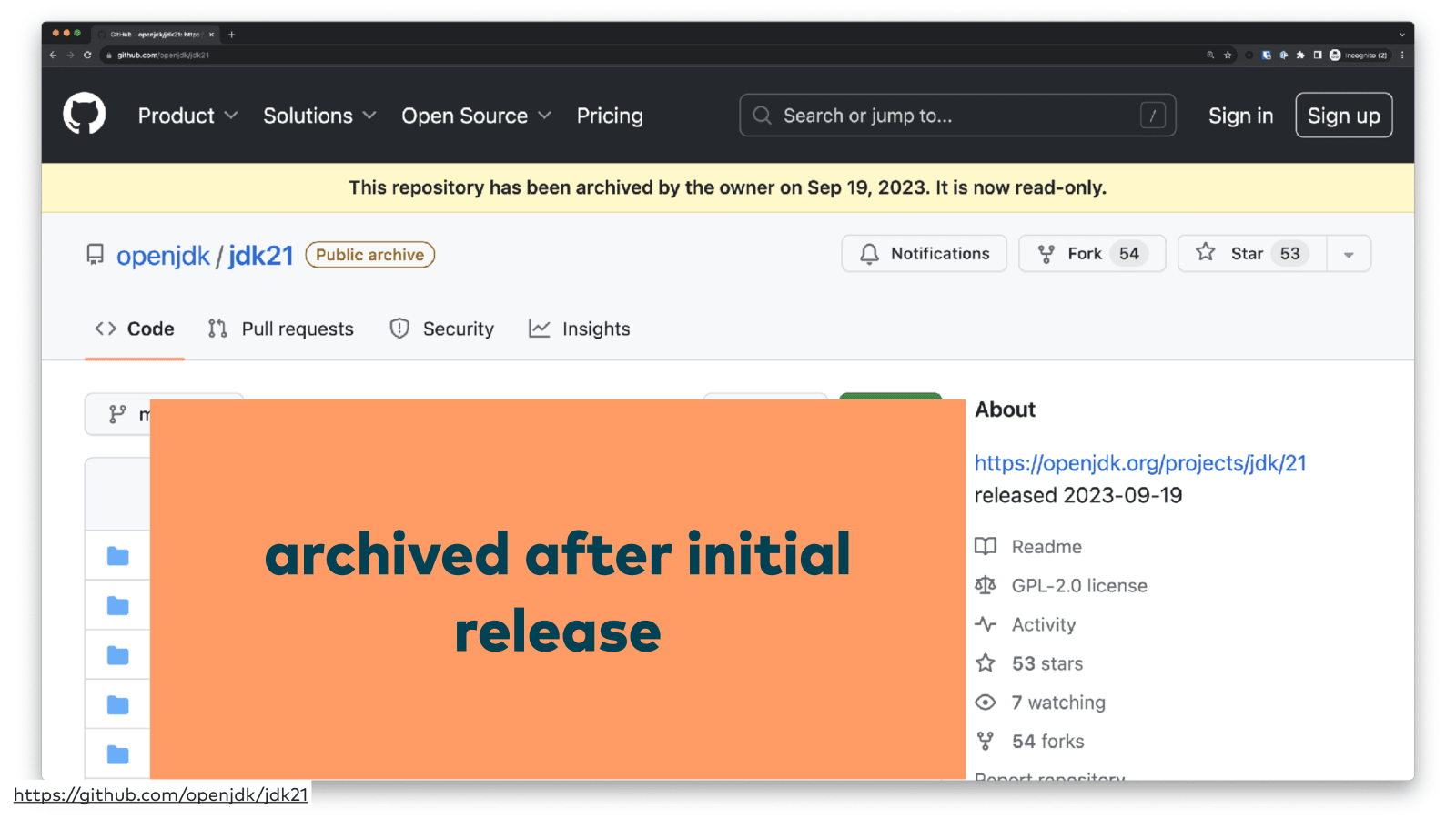The height and width of the screenshot is (819, 1456).
Task: Click the Incognito profile indicator
Action: 1359,55
